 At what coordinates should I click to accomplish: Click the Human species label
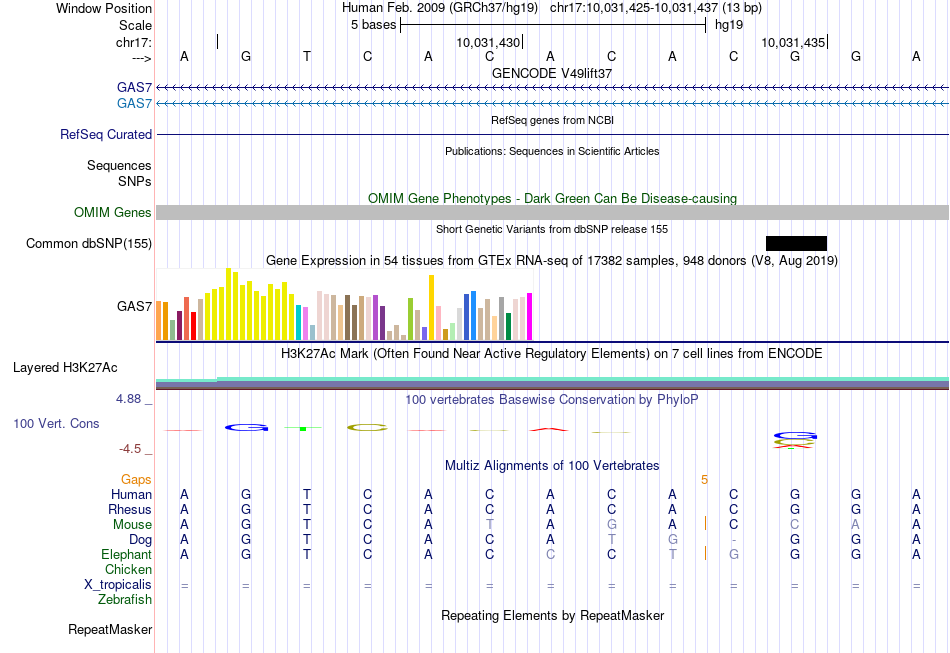tap(131, 495)
